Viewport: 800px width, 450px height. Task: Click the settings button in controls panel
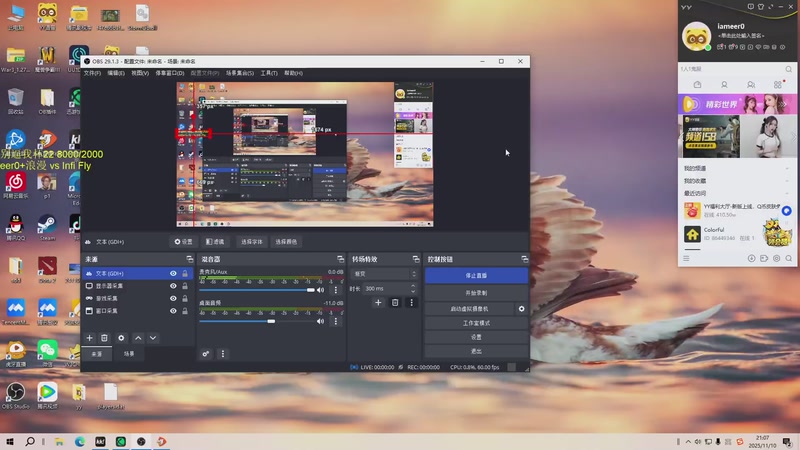[476, 337]
